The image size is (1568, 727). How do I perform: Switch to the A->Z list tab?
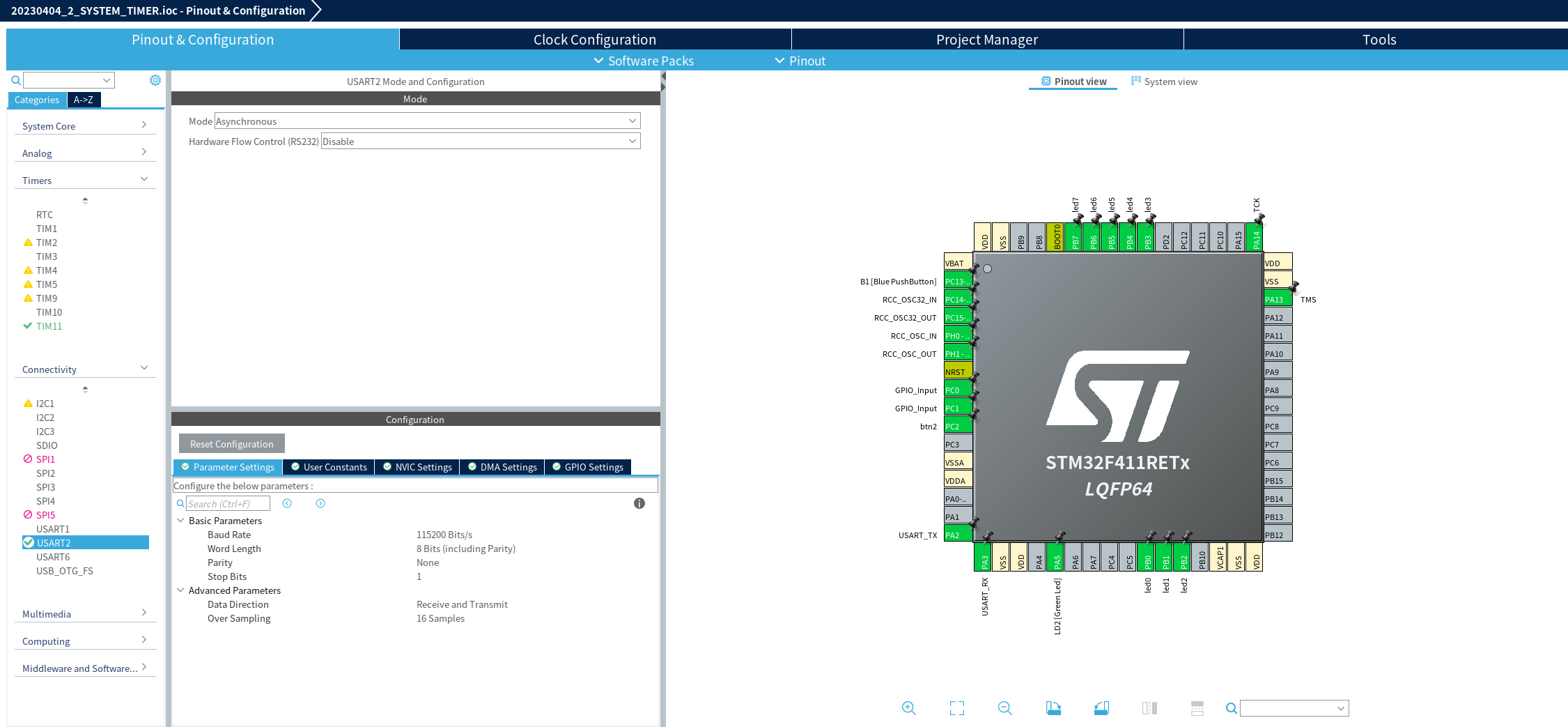point(84,100)
